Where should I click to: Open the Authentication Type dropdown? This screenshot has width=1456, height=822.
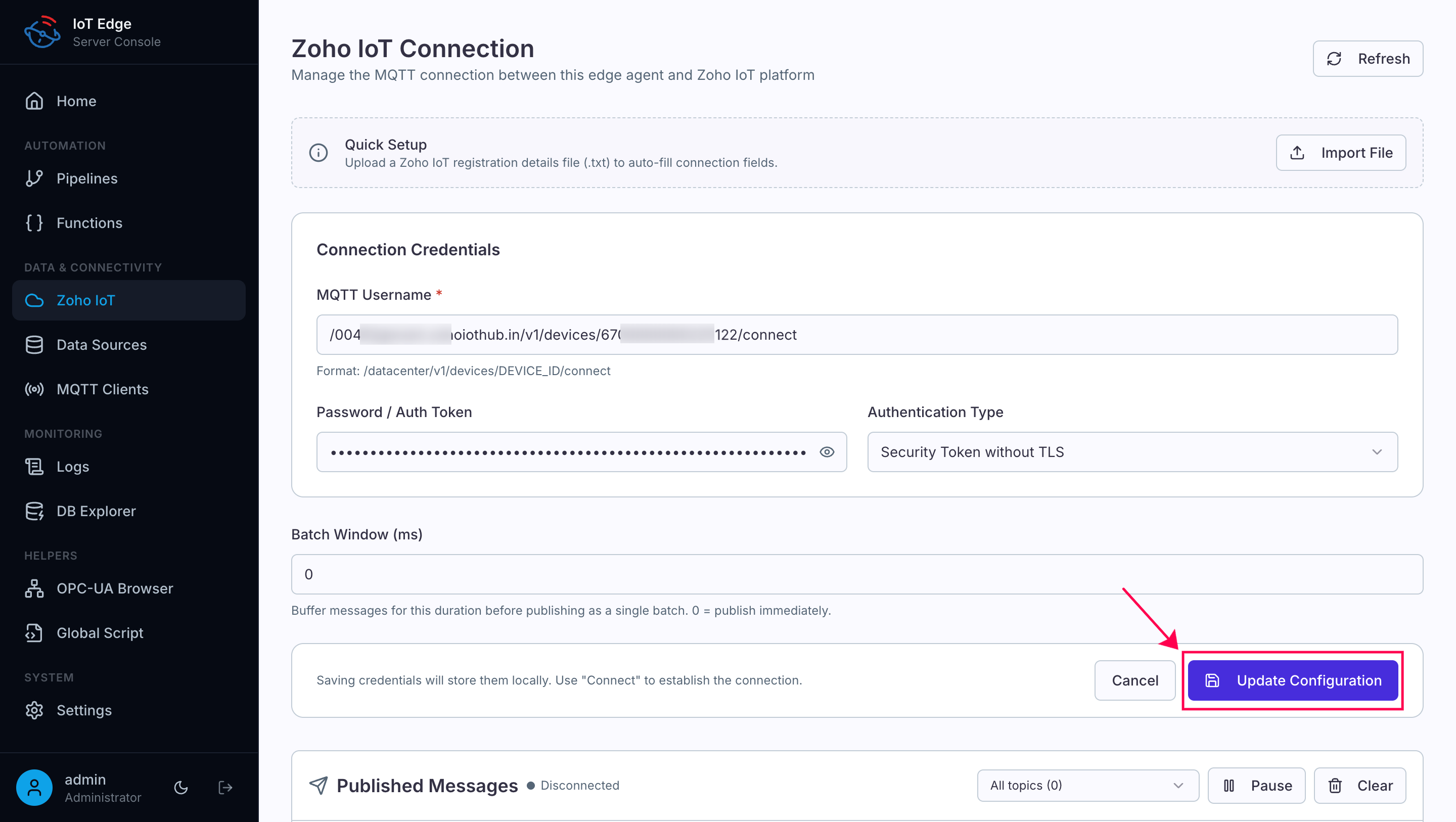(1132, 452)
